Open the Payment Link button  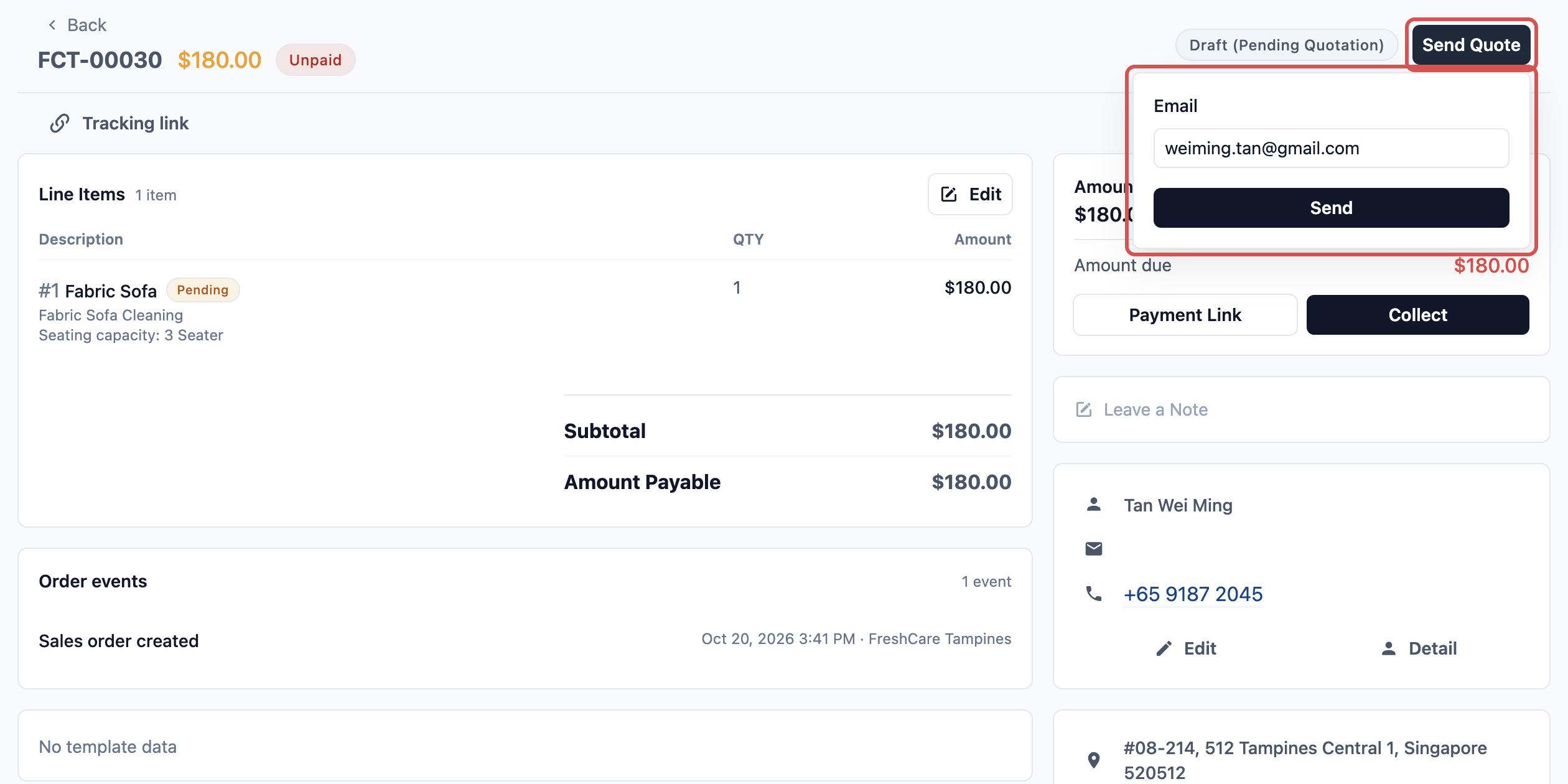click(x=1185, y=315)
